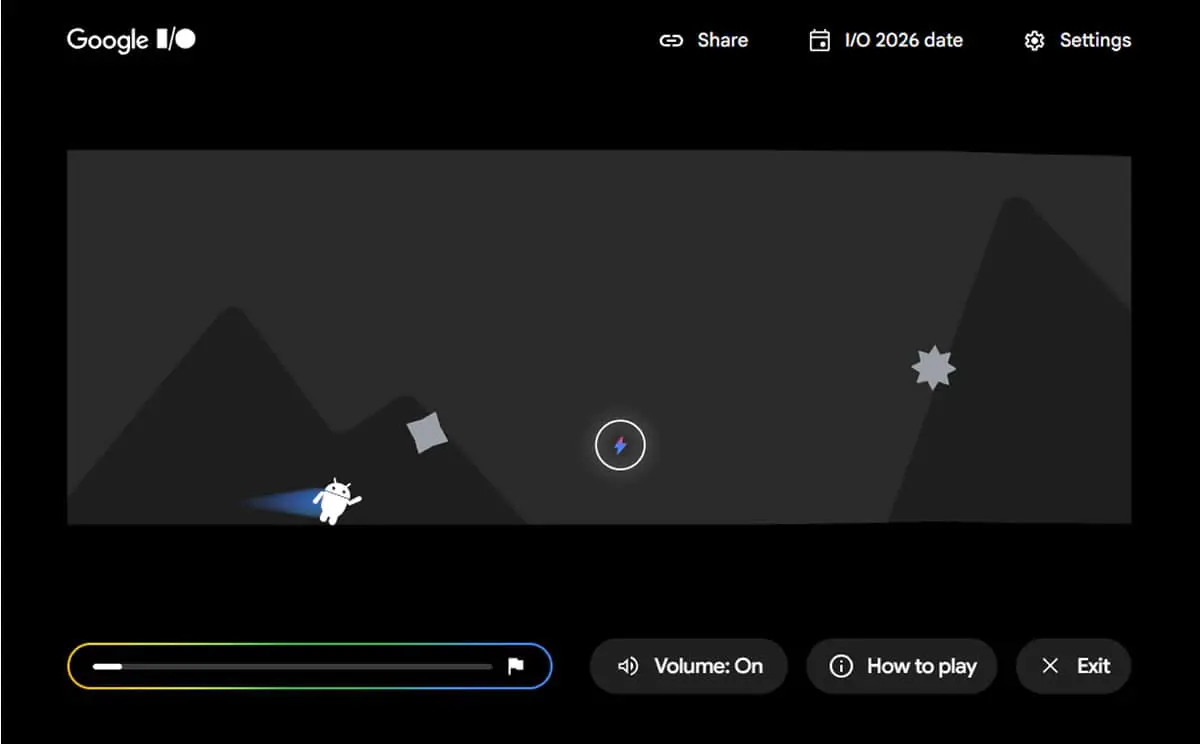Click the white Android robot character
This screenshot has width=1200, height=744.
click(x=336, y=500)
